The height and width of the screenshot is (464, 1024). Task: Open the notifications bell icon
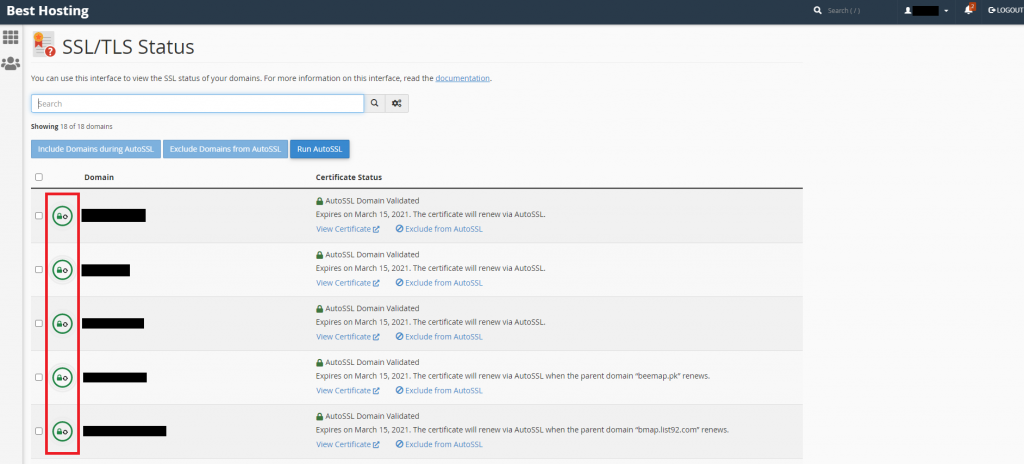click(x=969, y=10)
